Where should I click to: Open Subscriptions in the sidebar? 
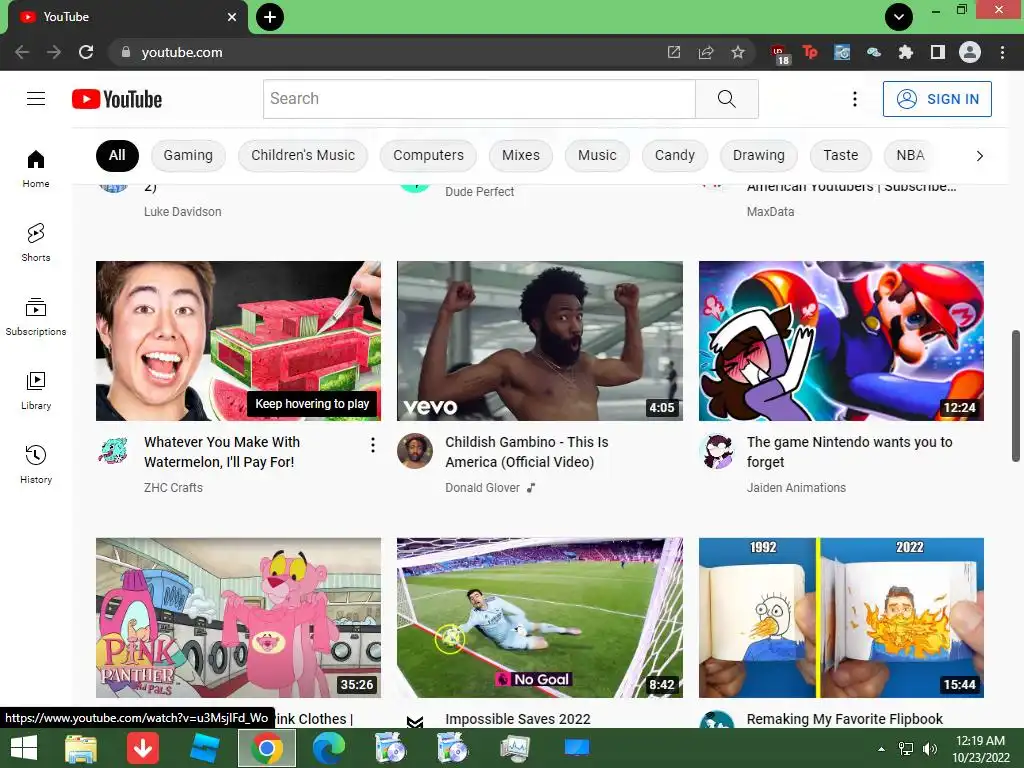tap(36, 317)
